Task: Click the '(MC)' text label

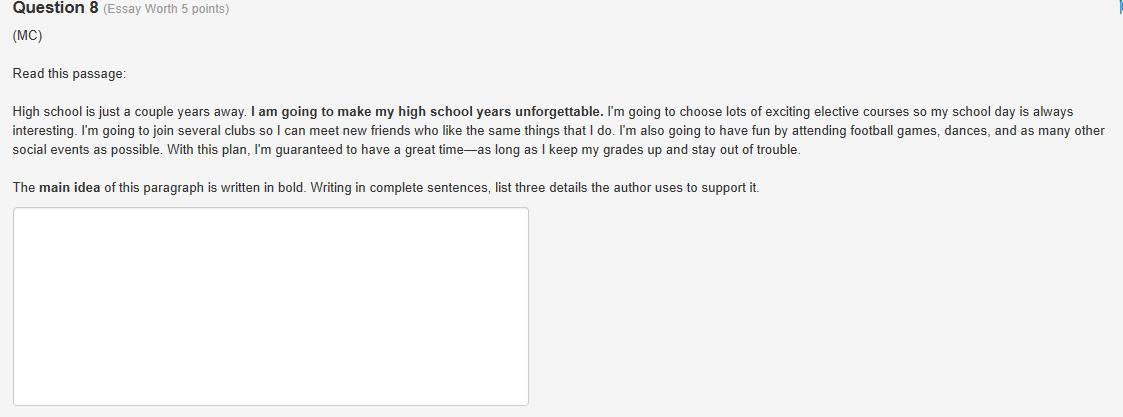Action: [27, 35]
